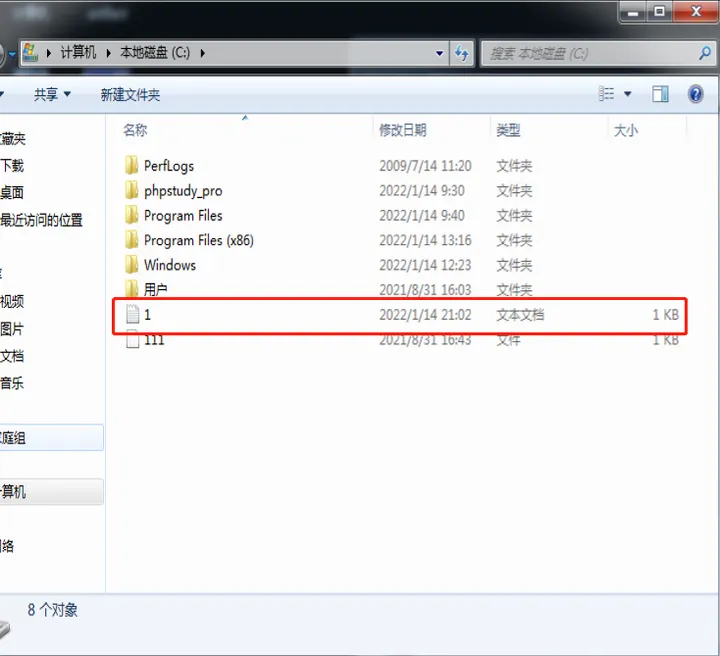Maximize the explorer window
The image size is (720, 656).
click(659, 11)
